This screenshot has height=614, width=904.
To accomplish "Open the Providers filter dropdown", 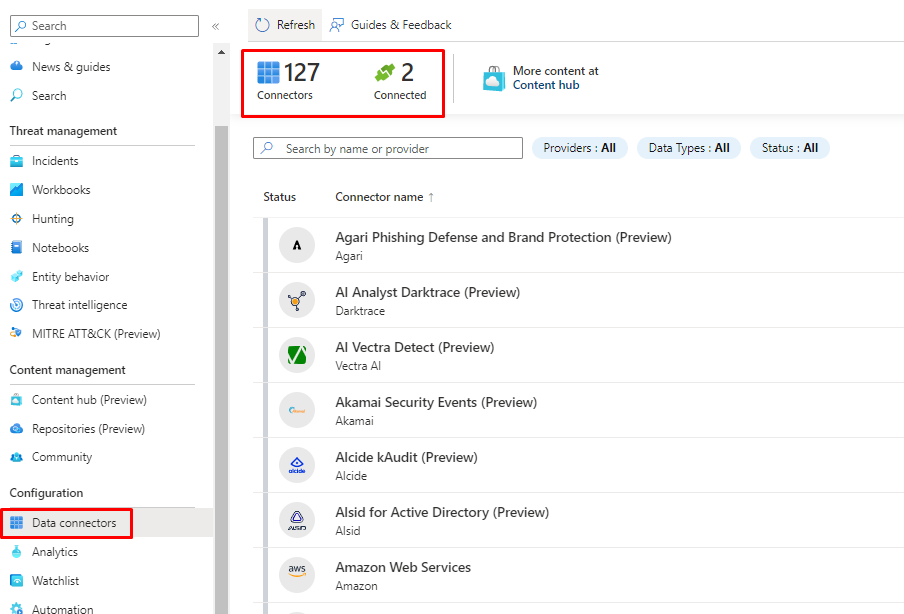I will (x=579, y=148).
